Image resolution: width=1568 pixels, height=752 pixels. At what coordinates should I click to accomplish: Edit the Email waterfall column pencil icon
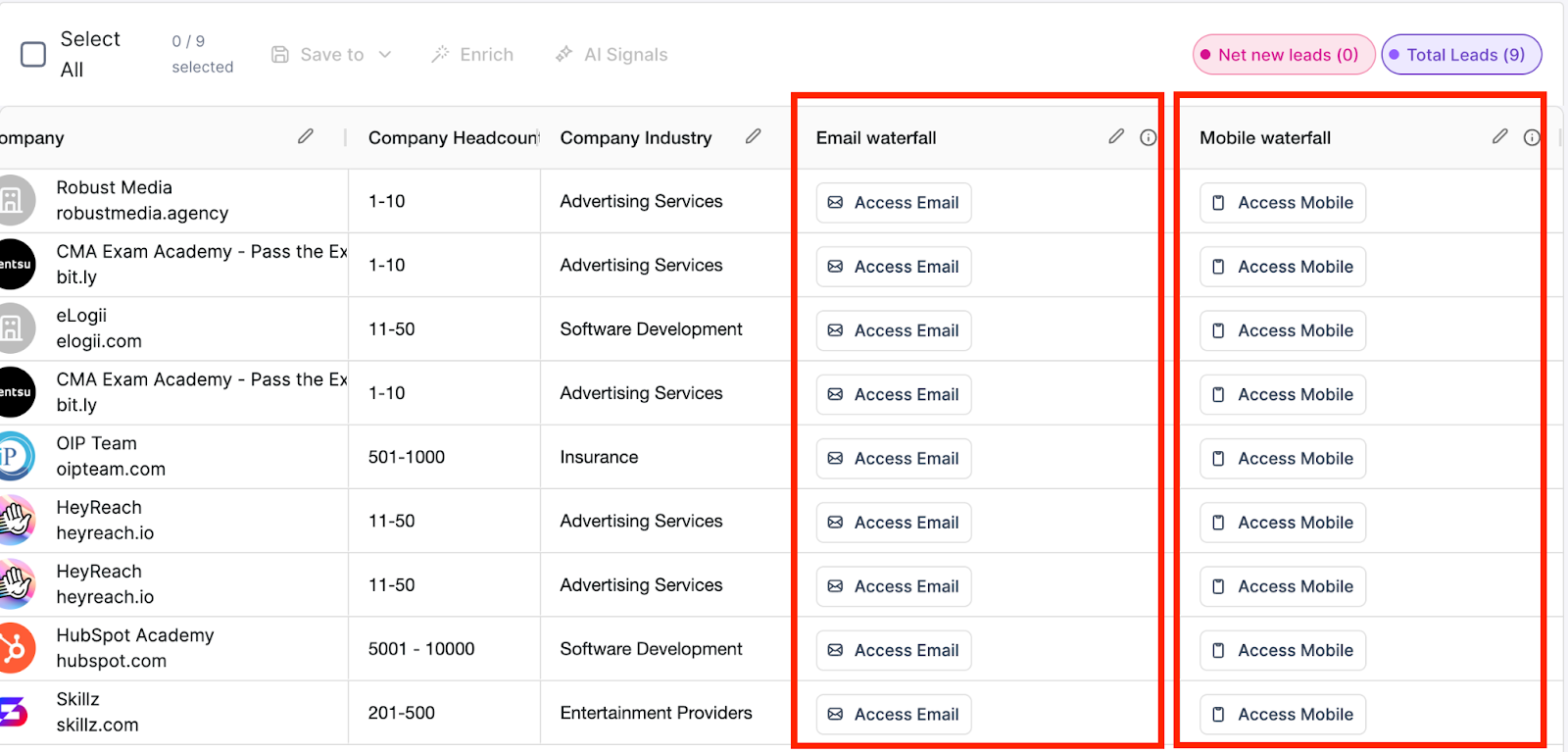[x=1116, y=136]
